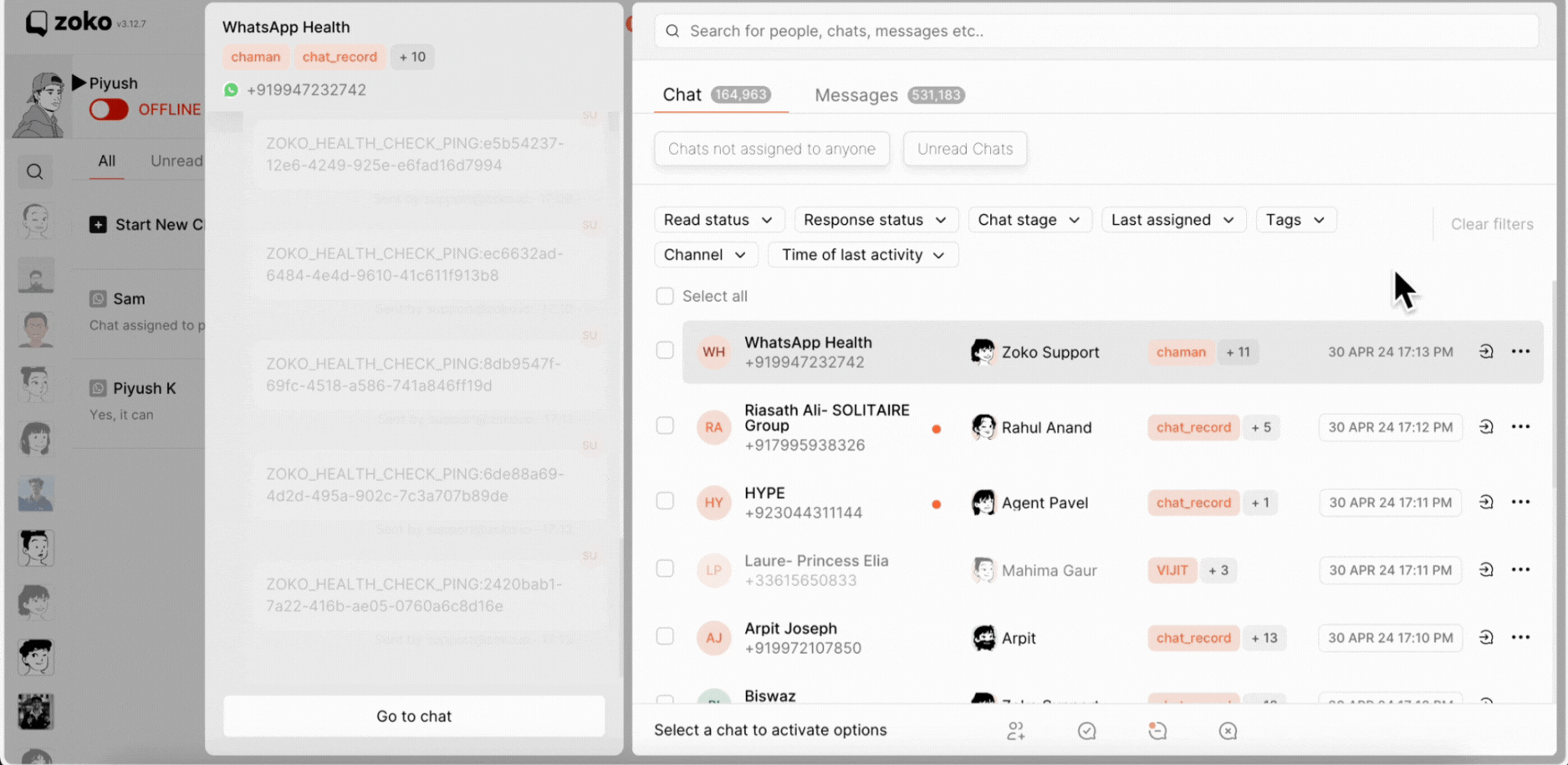Check the Arpit Joseph row checkbox
This screenshot has height=765, width=1568.
665,636
